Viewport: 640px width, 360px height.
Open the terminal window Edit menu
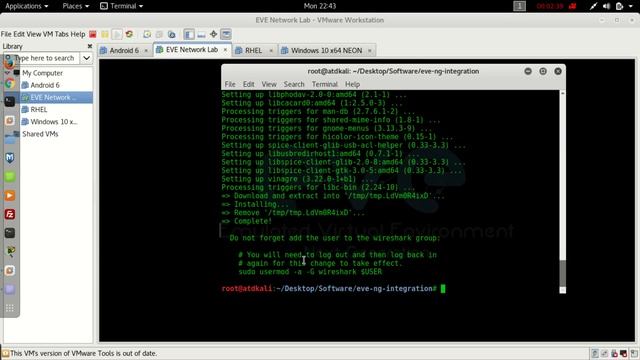249,84
